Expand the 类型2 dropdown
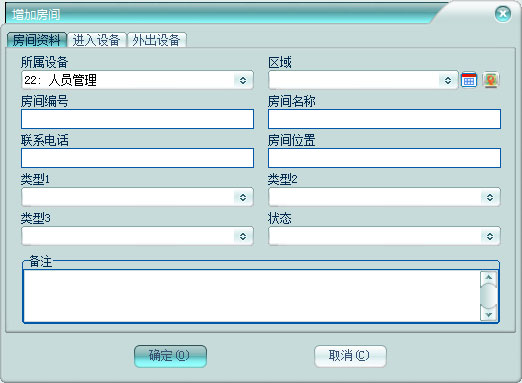 [490, 197]
